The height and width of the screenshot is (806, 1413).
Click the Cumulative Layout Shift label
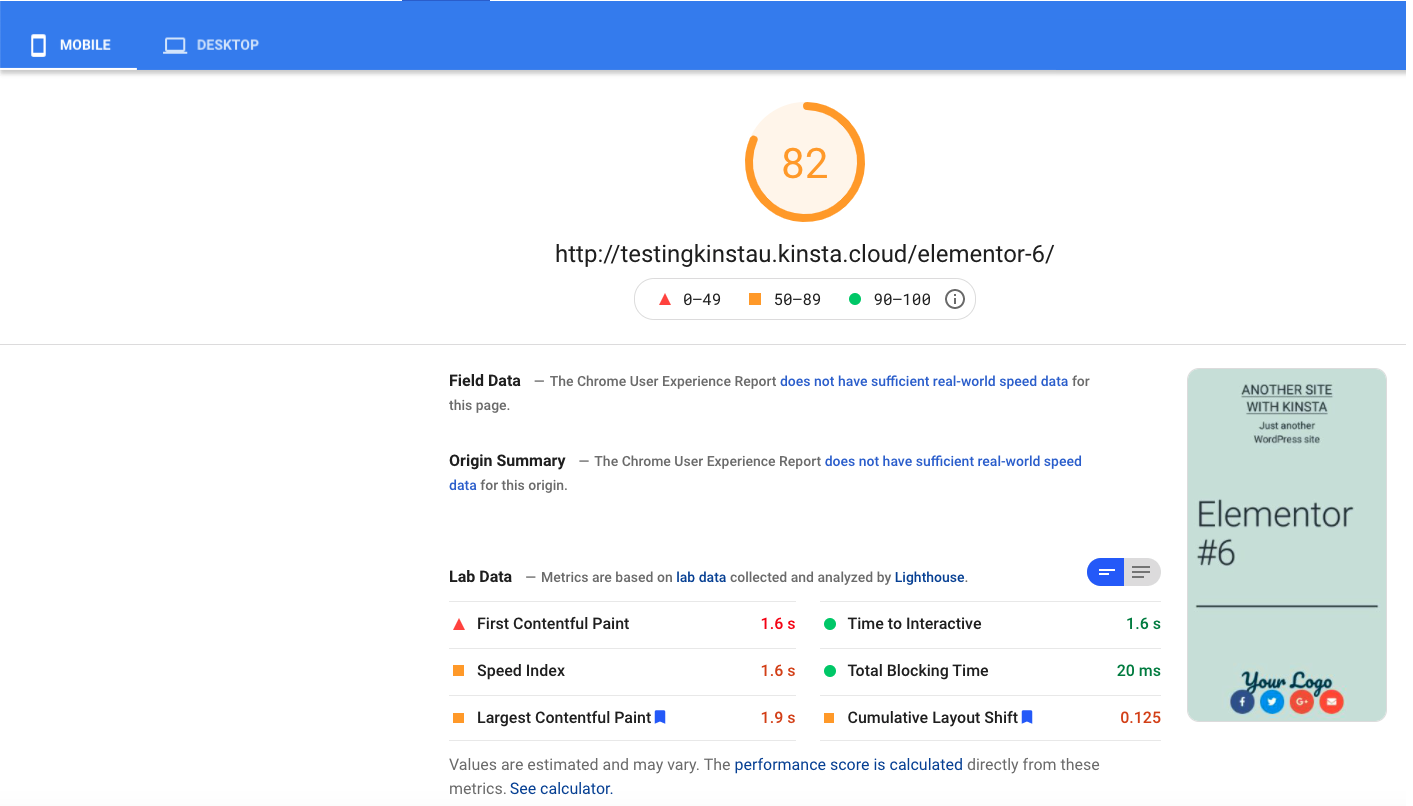pos(932,718)
